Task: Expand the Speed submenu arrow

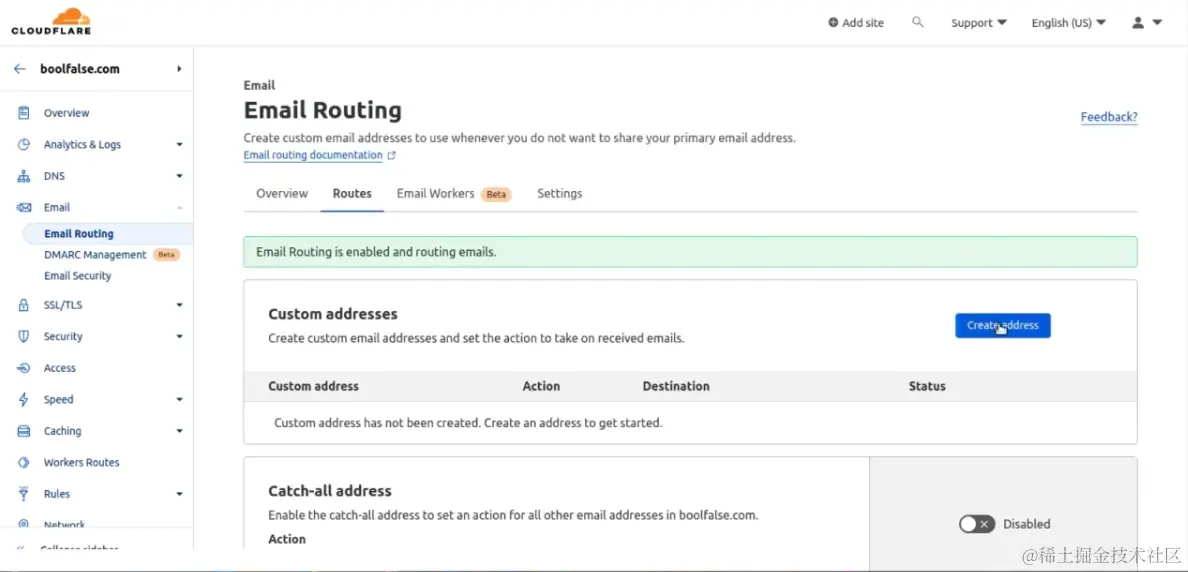Action: point(180,399)
